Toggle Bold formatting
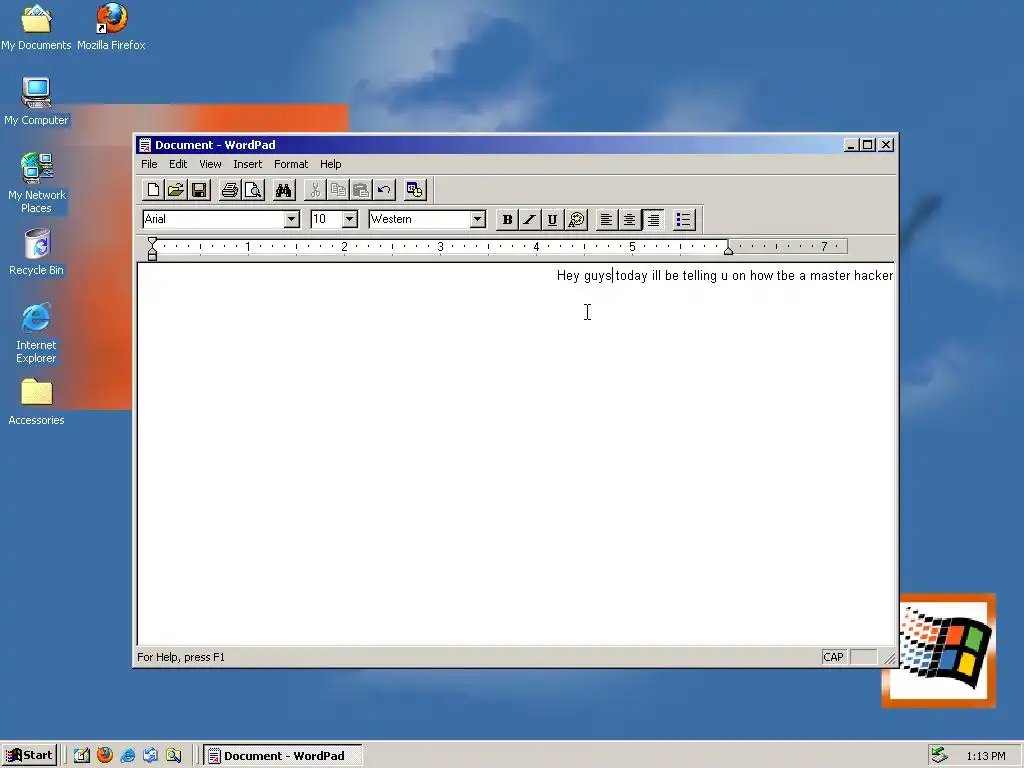 [x=507, y=219]
